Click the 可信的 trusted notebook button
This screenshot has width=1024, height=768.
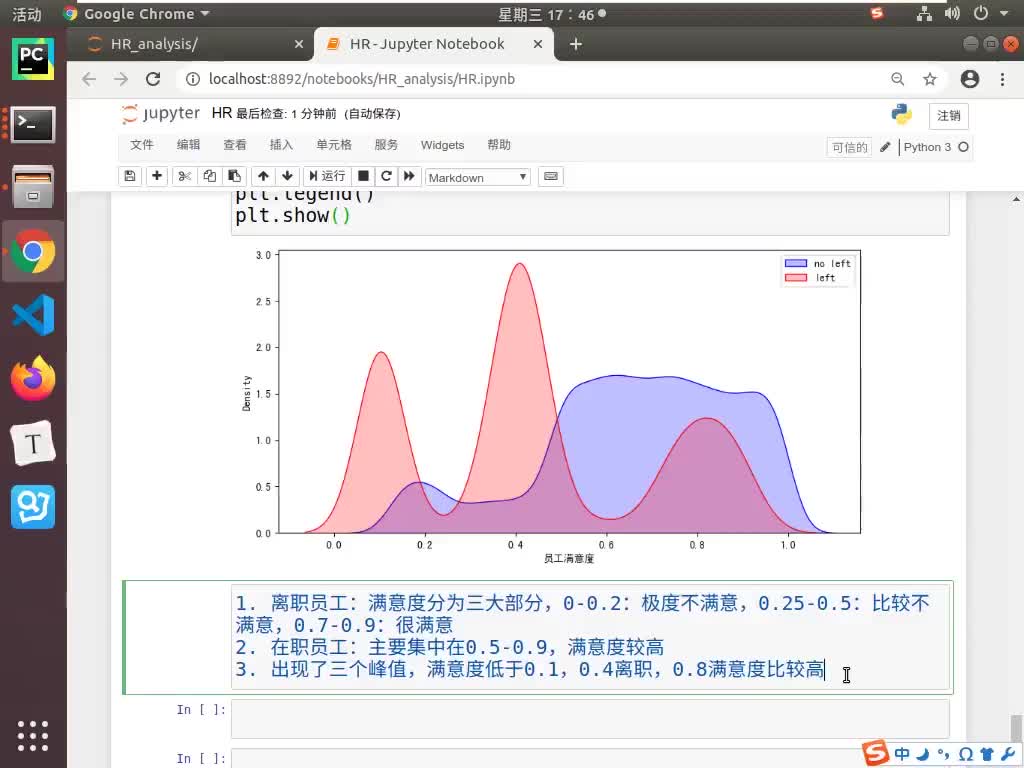(x=849, y=148)
